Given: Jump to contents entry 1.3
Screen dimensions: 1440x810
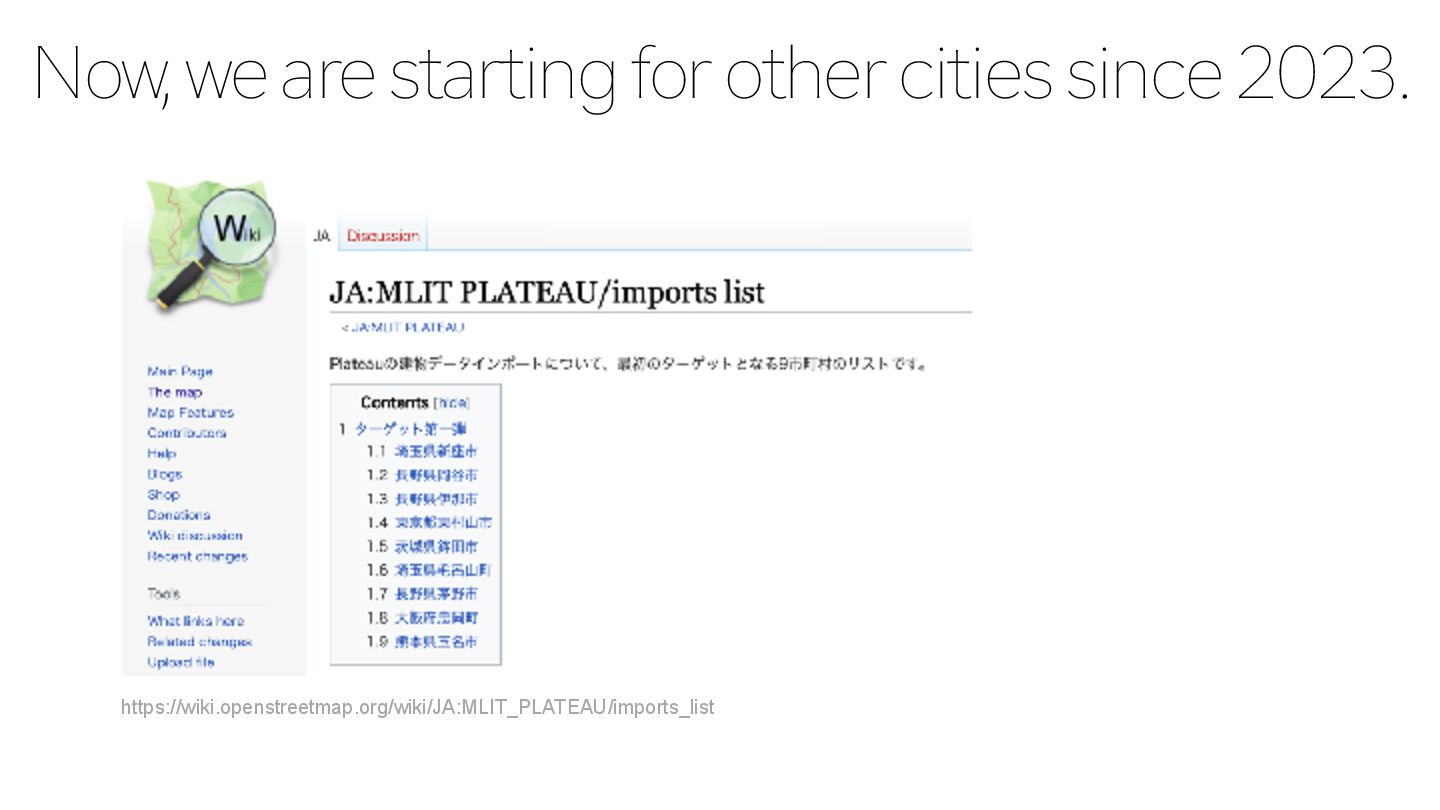Looking at the screenshot, I should pyautogui.click(x=422, y=499).
